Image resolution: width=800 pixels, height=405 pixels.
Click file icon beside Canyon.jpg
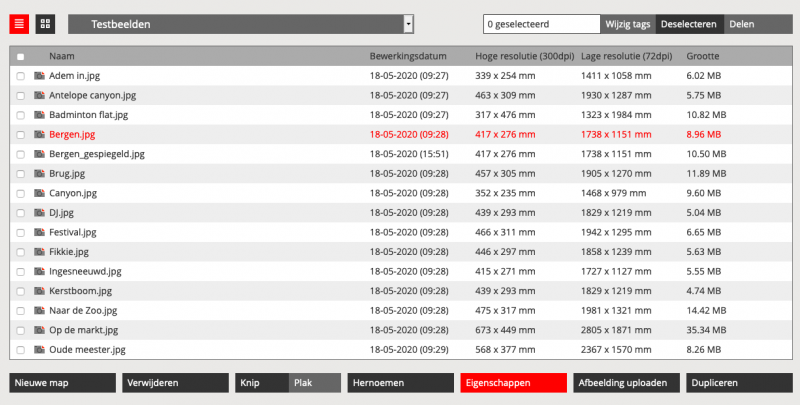pos(39,193)
